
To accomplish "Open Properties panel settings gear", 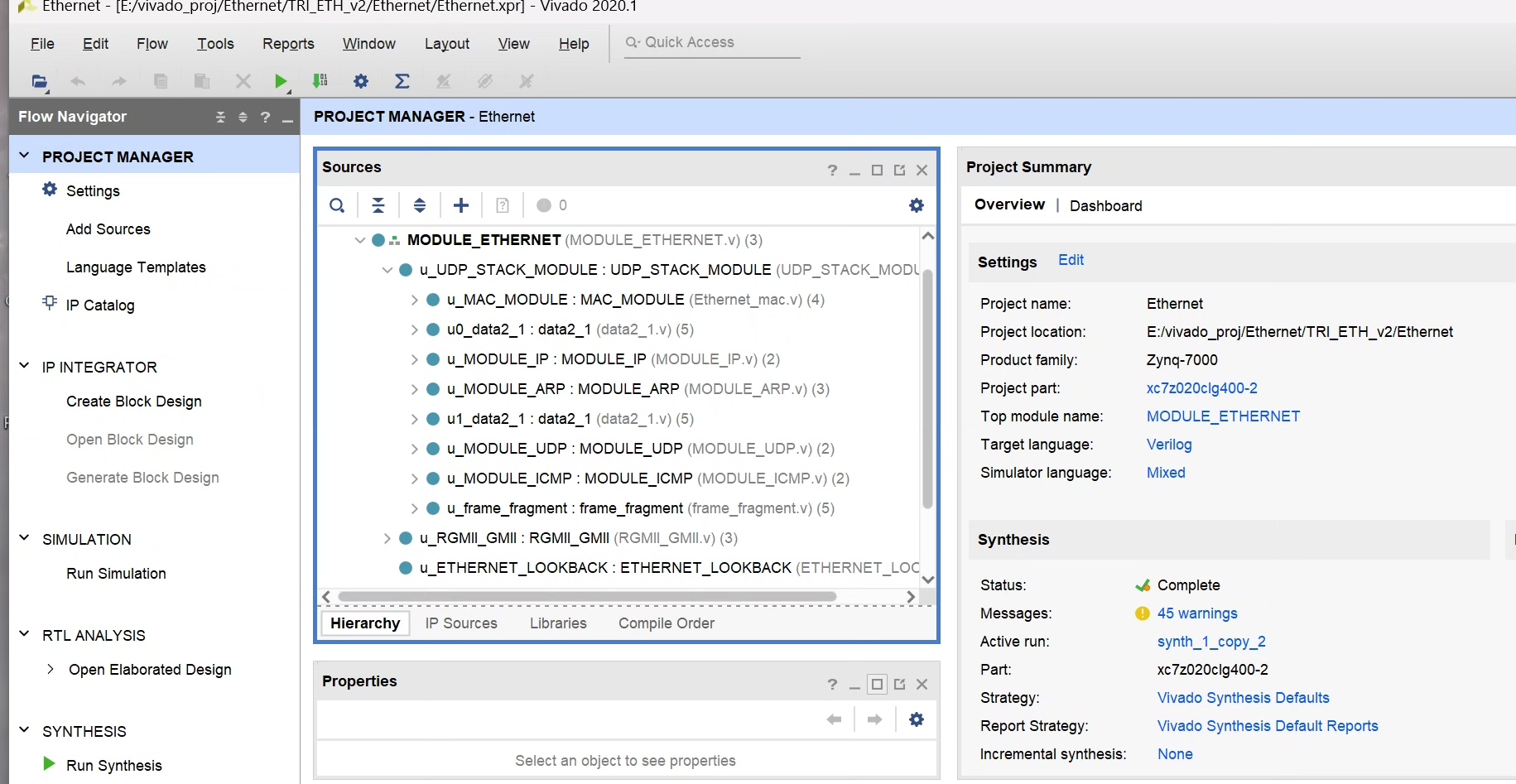I will [x=917, y=719].
